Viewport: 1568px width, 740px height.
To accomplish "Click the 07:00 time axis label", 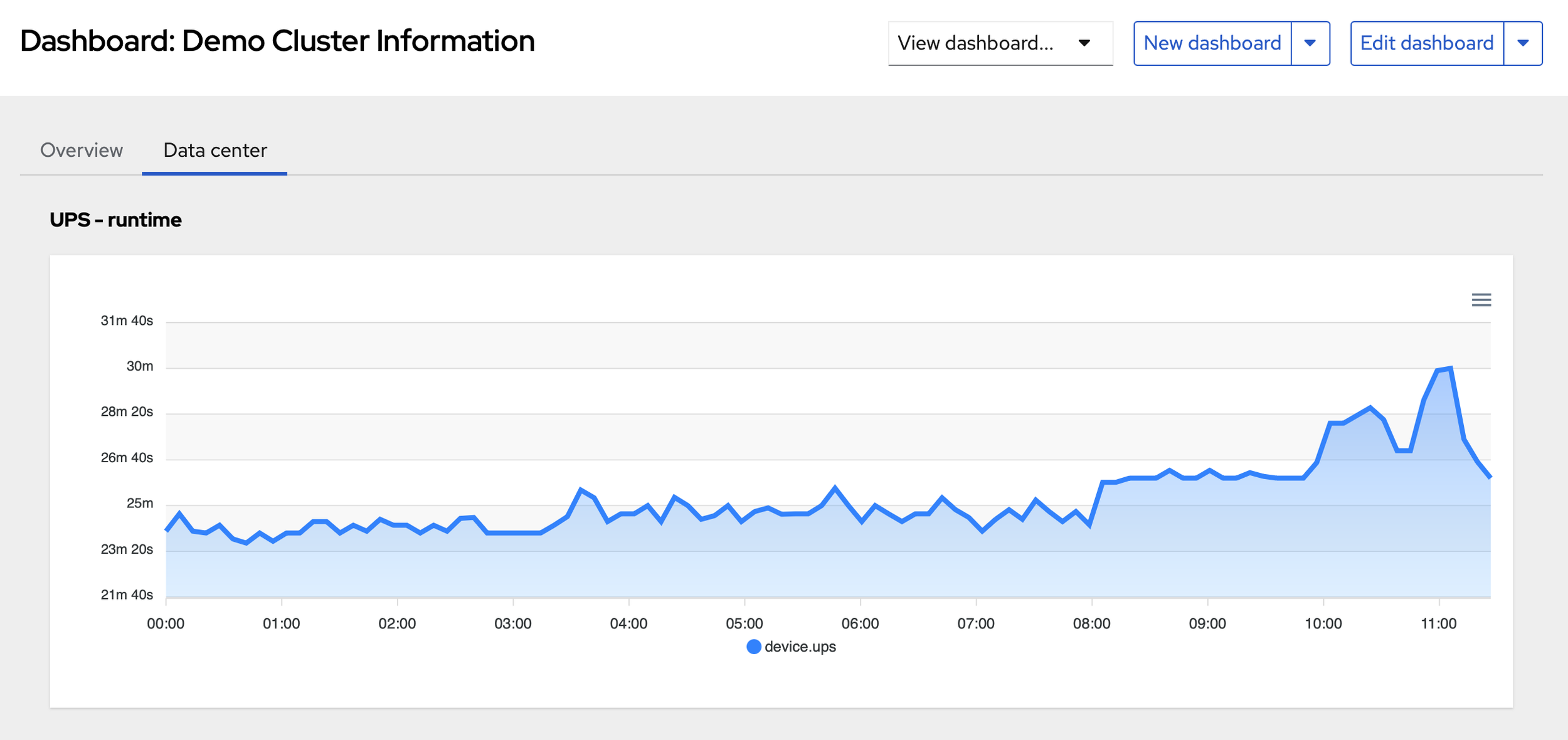I will (976, 624).
